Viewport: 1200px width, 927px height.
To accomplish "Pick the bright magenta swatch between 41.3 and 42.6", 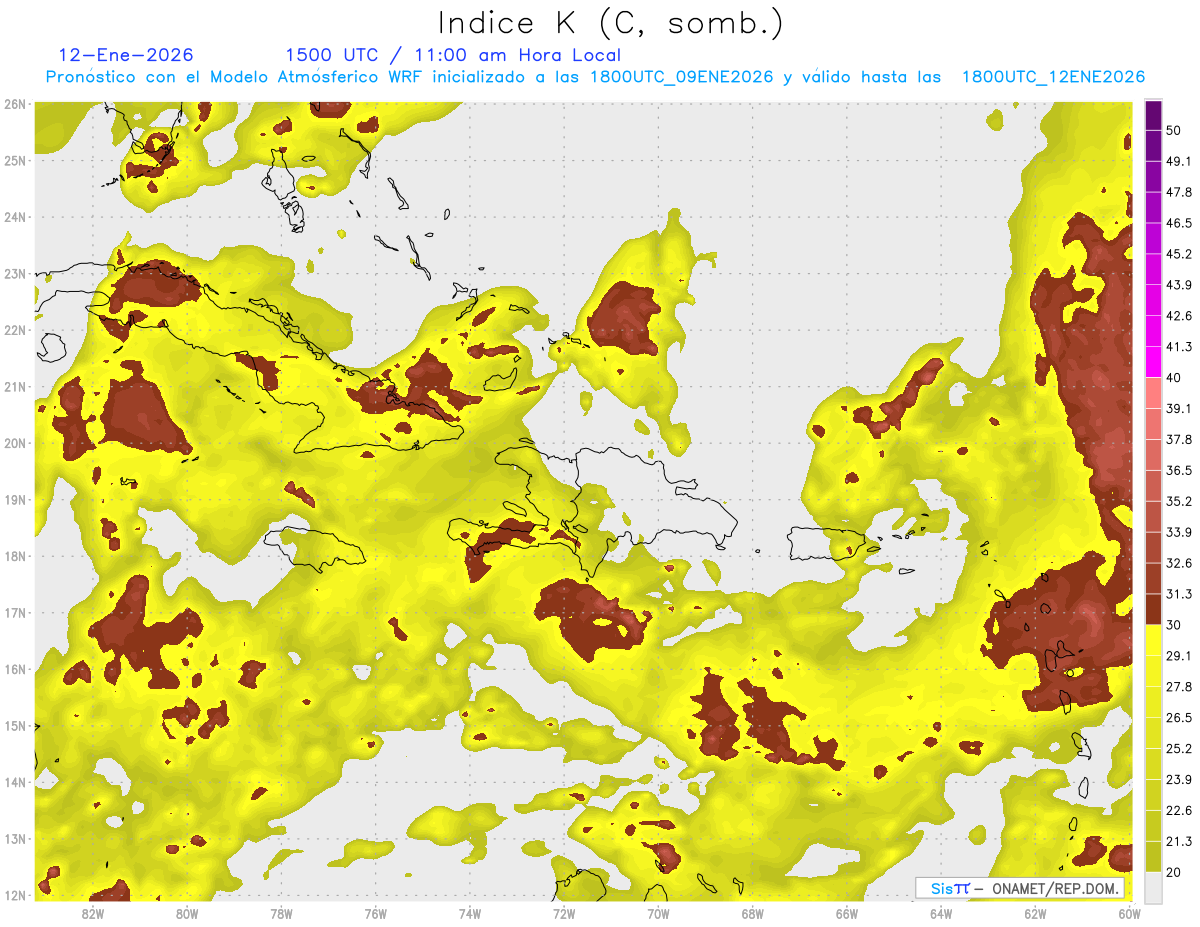I will coord(1154,331).
